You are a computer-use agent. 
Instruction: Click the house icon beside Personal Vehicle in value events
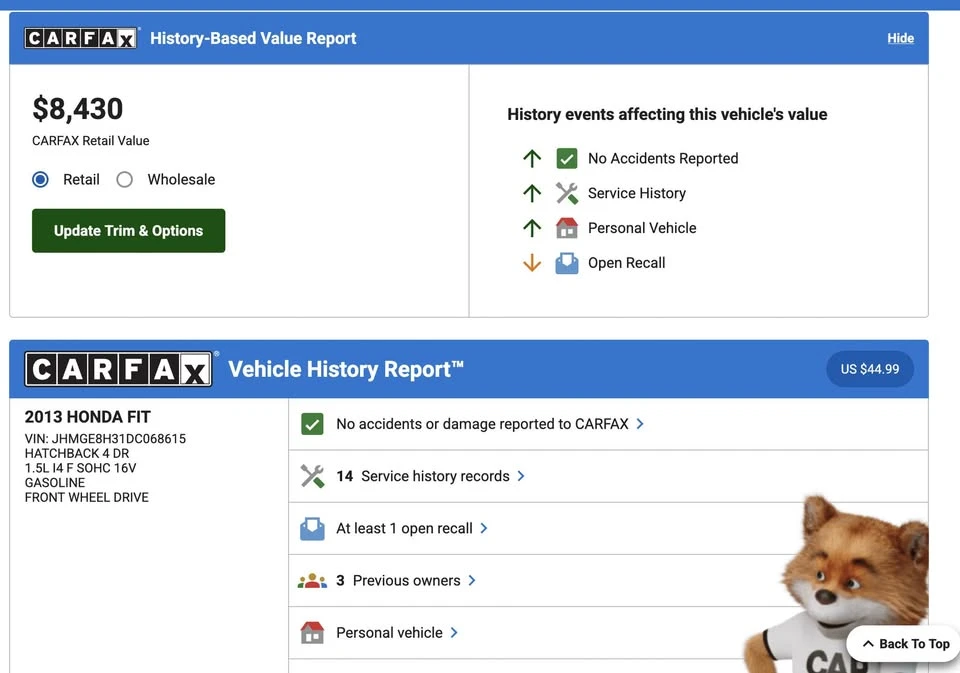(566, 228)
